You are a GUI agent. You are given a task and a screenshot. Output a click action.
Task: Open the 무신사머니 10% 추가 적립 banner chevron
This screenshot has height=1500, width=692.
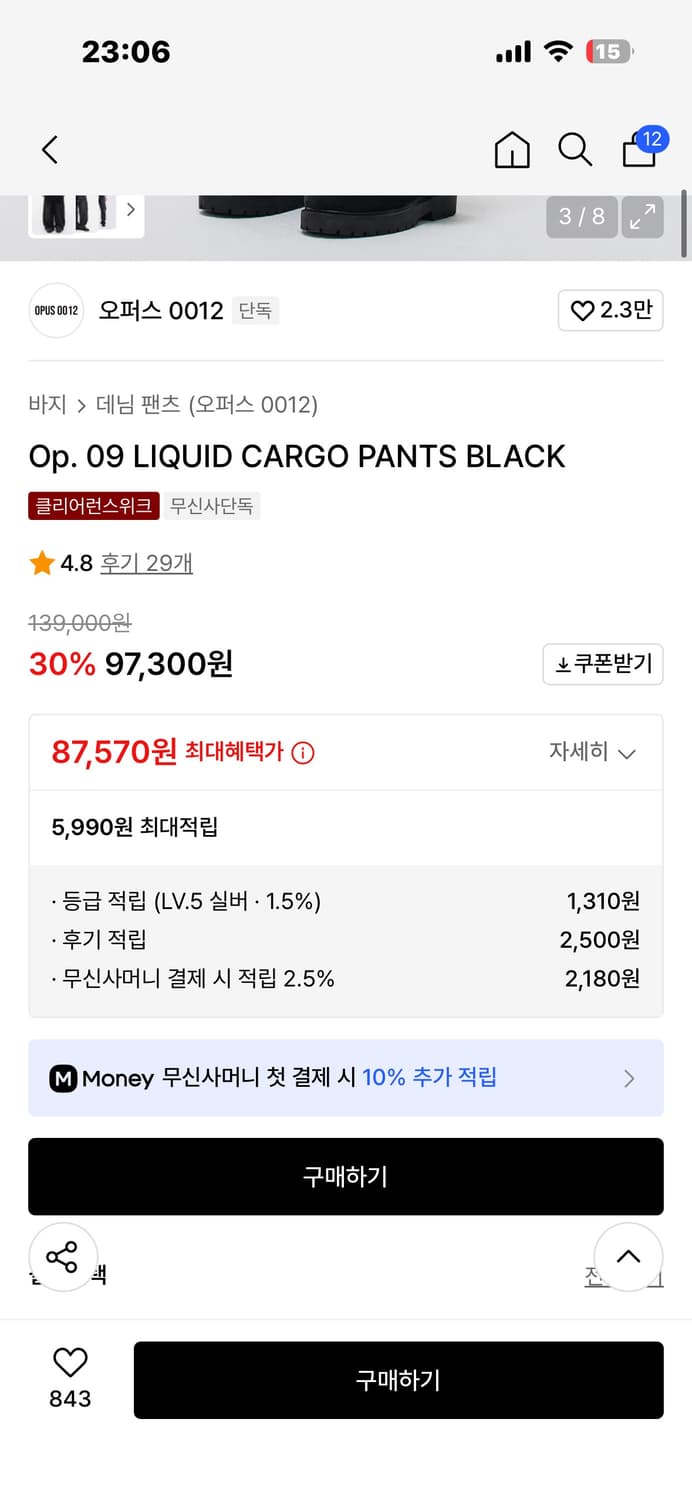629,1078
